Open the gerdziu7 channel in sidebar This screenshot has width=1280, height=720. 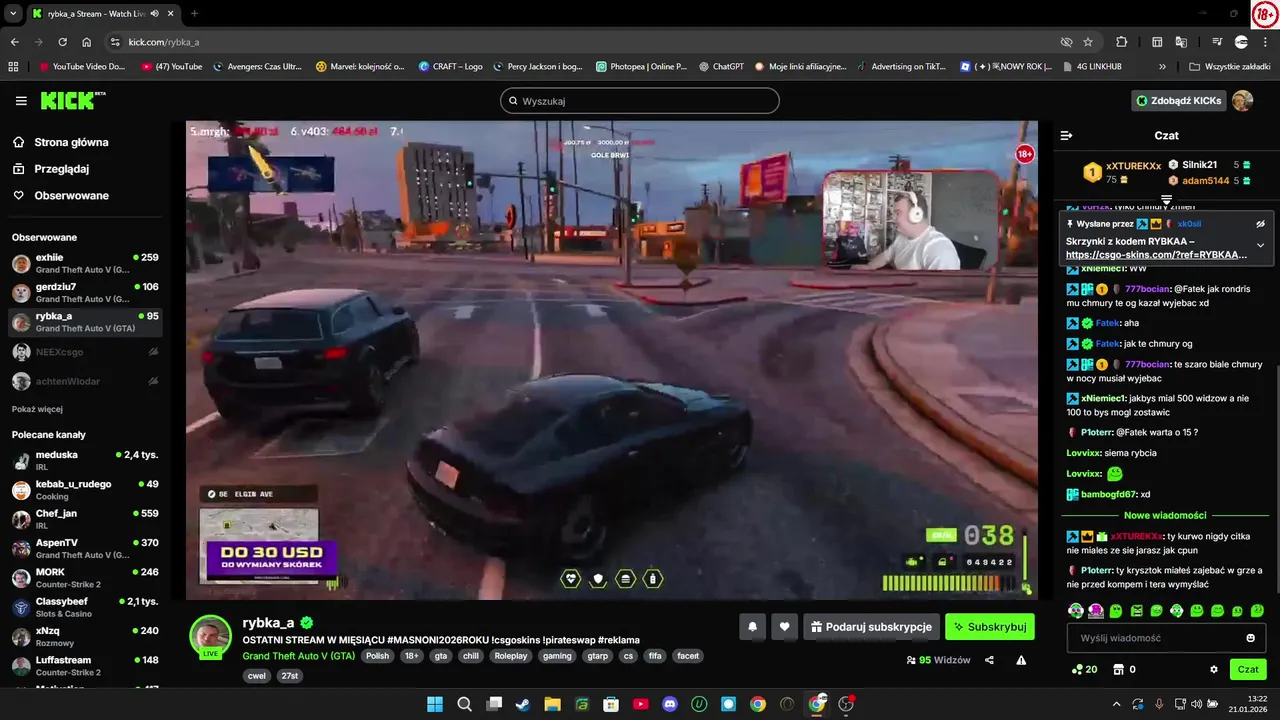(86, 293)
